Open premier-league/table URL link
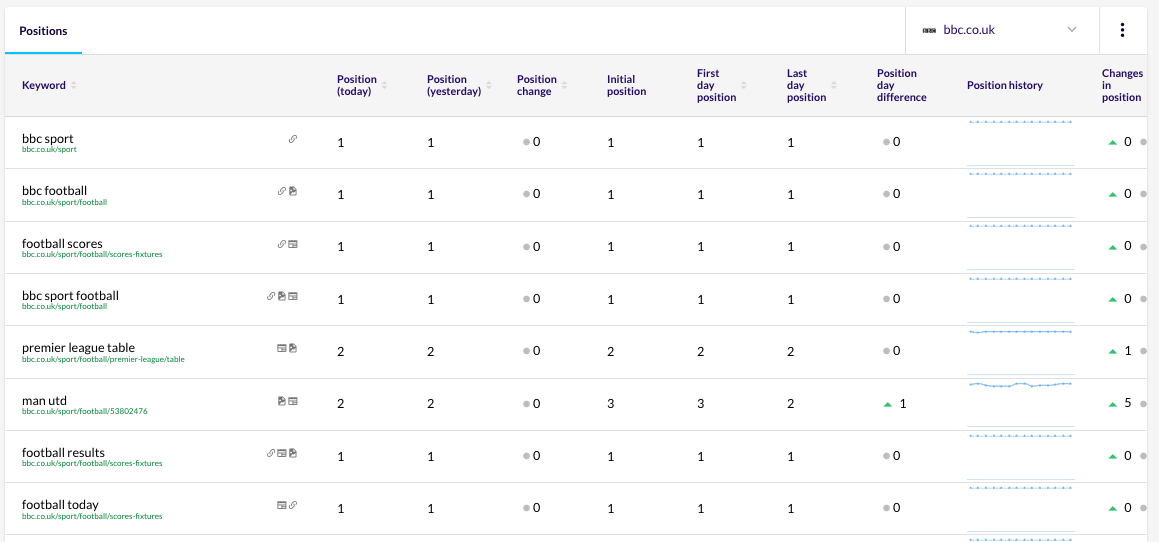Screen dimensions: 1159x542 (x=103, y=359)
